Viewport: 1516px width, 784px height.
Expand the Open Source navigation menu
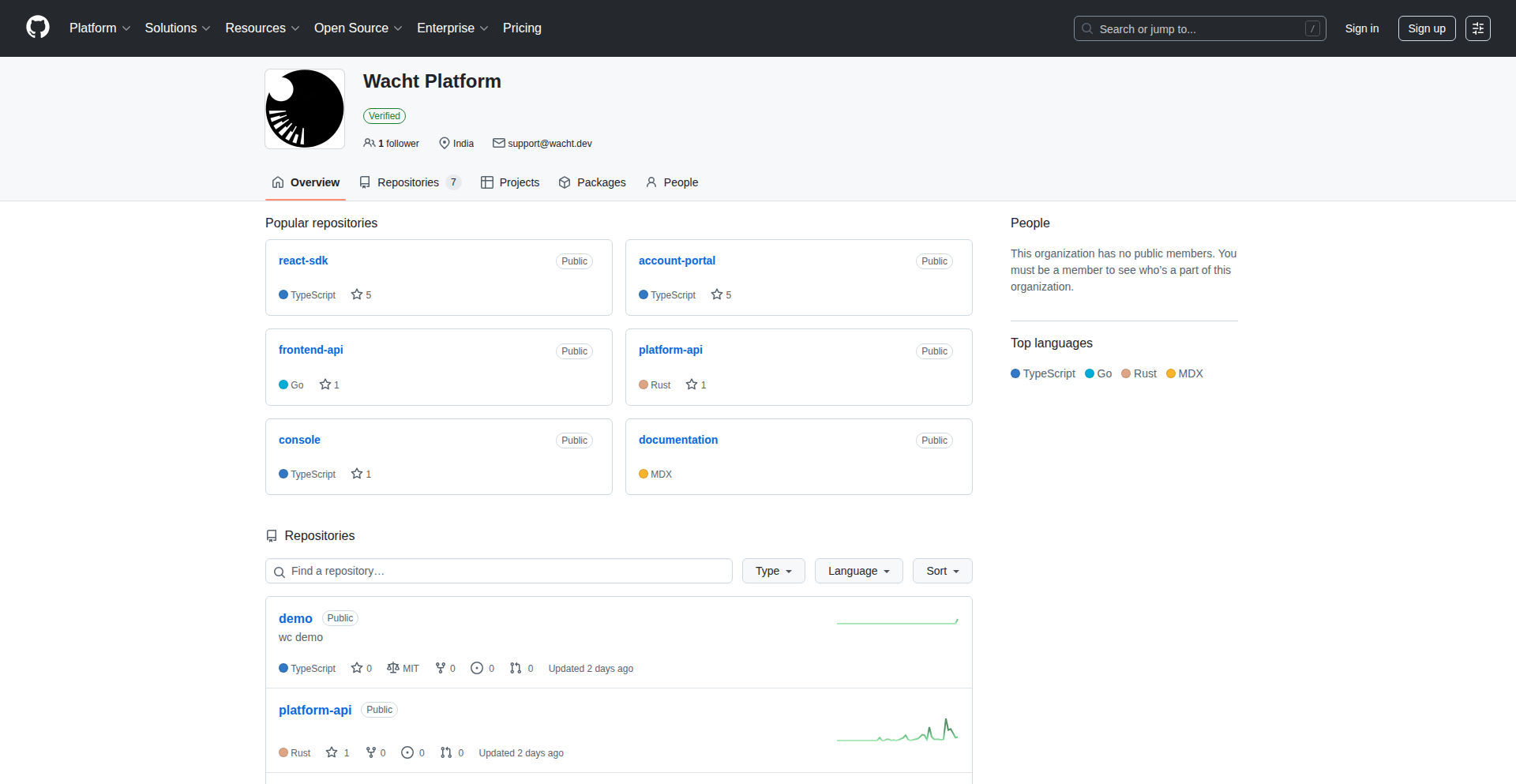pyautogui.click(x=358, y=28)
